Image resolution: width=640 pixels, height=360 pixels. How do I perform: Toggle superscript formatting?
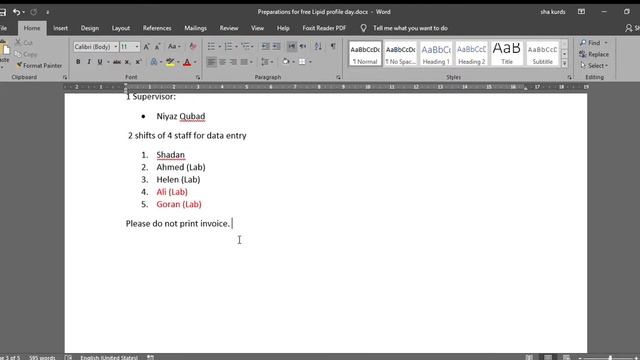[x=138, y=62]
